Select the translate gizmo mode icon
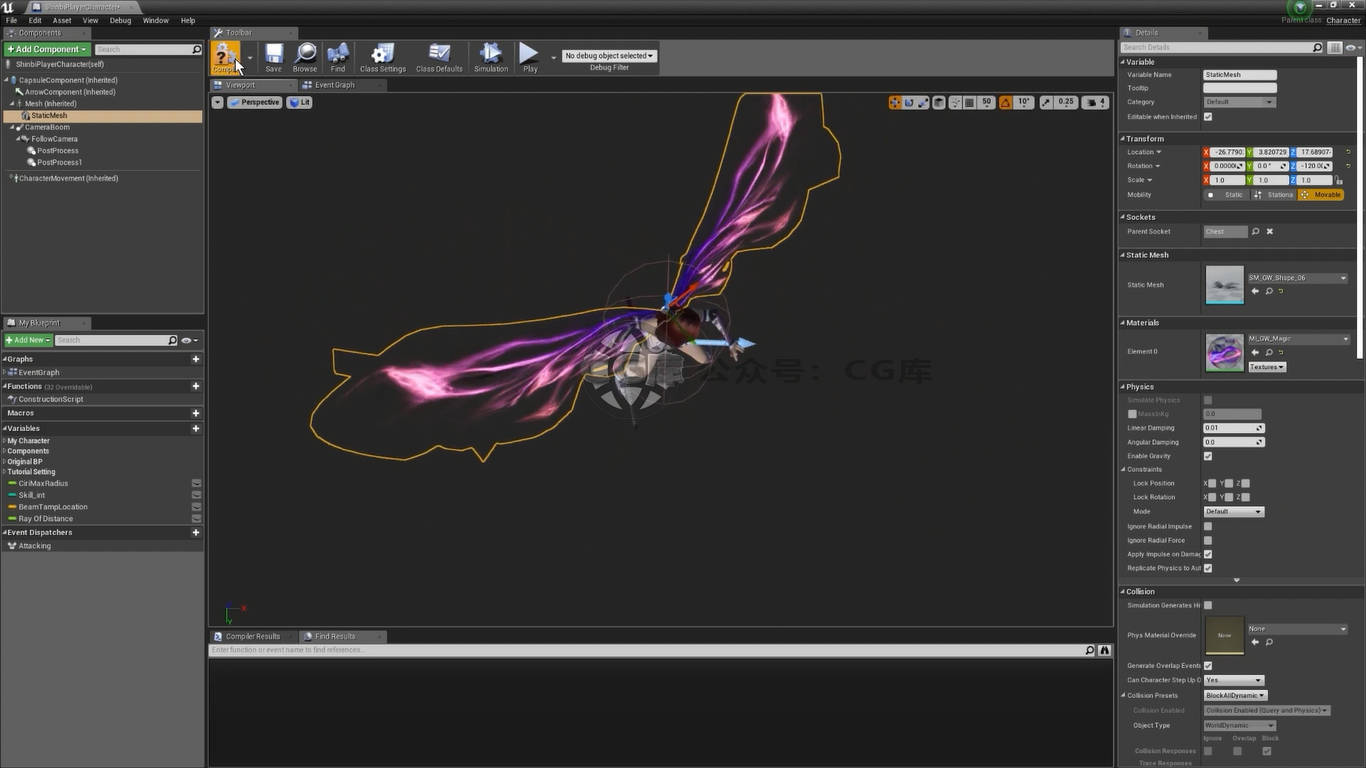Viewport: 1366px width, 768px height. 895,102
